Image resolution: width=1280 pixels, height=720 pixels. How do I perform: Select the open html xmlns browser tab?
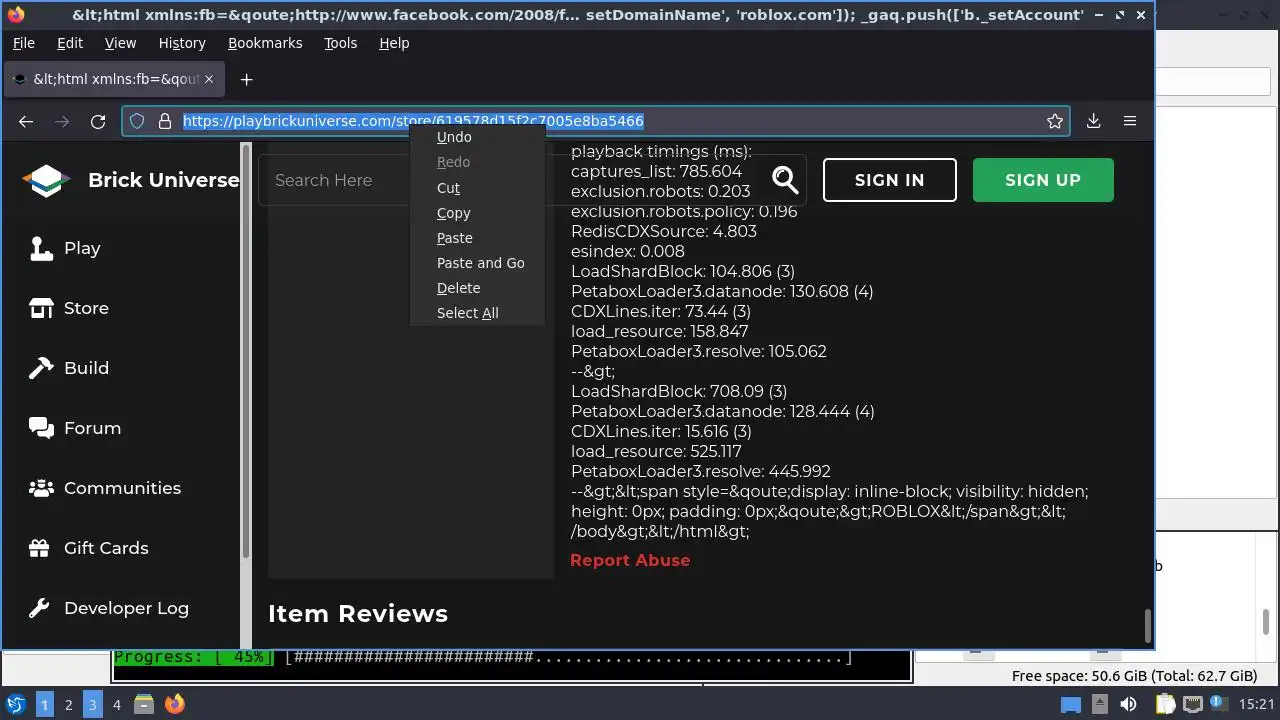point(116,79)
